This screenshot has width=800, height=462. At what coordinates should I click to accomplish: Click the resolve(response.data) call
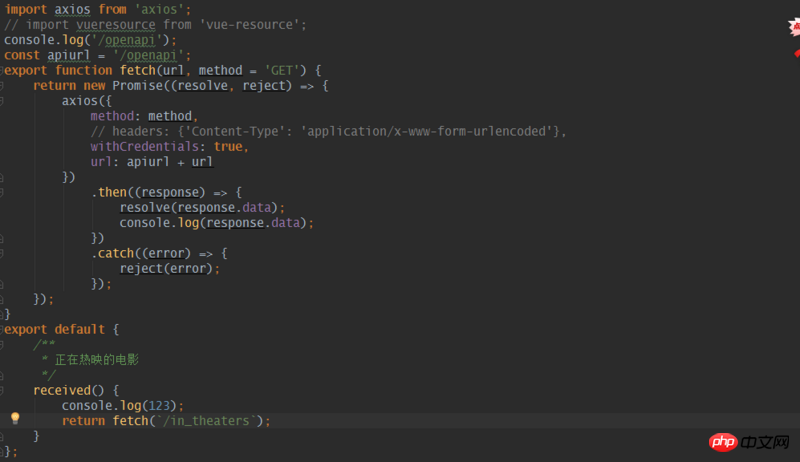(x=199, y=208)
